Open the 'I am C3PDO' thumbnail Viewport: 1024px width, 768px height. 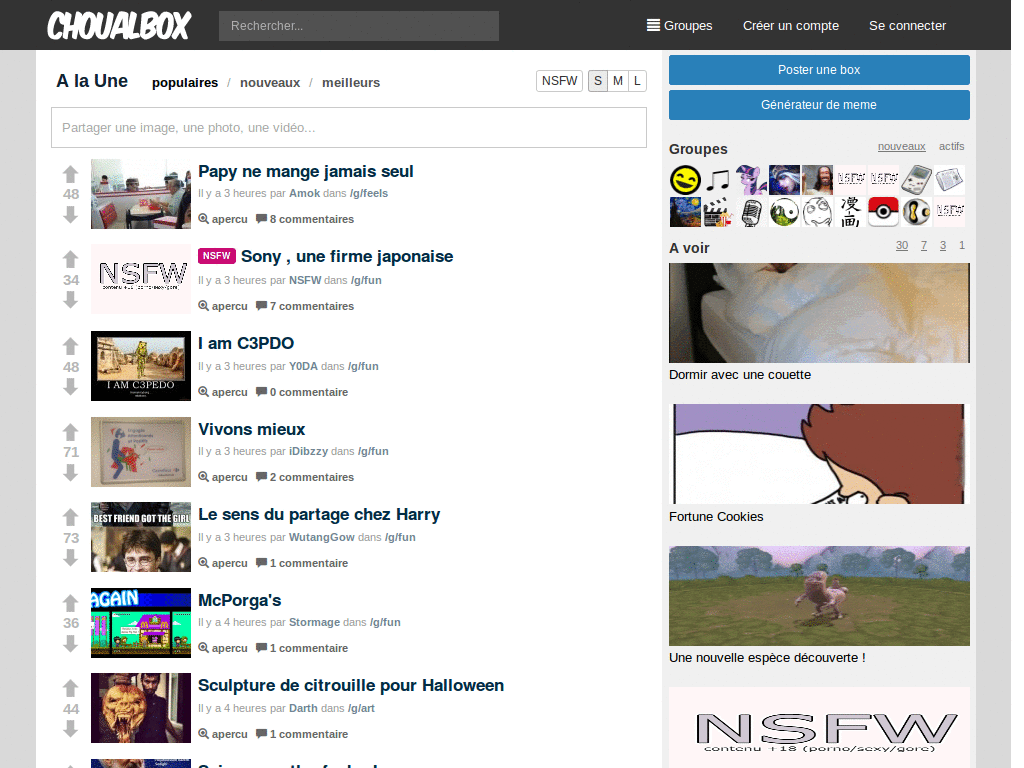tap(141, 366)
